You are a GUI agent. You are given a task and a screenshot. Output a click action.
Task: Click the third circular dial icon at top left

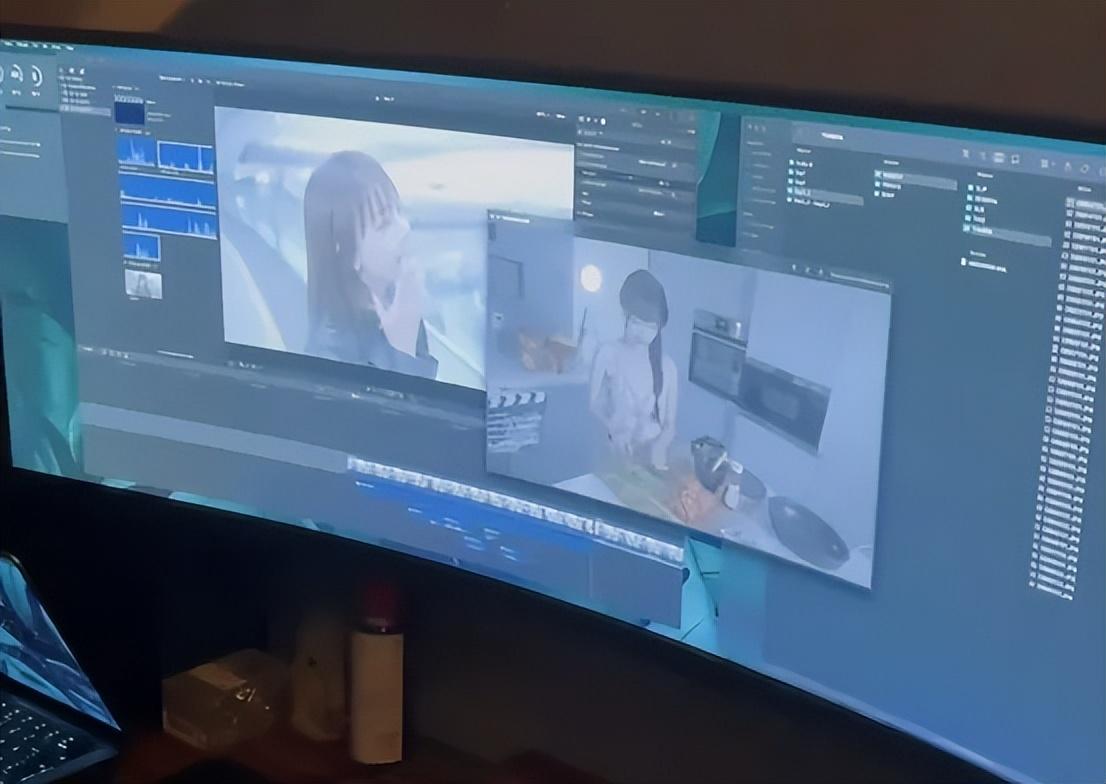click(x=35, y=75)
